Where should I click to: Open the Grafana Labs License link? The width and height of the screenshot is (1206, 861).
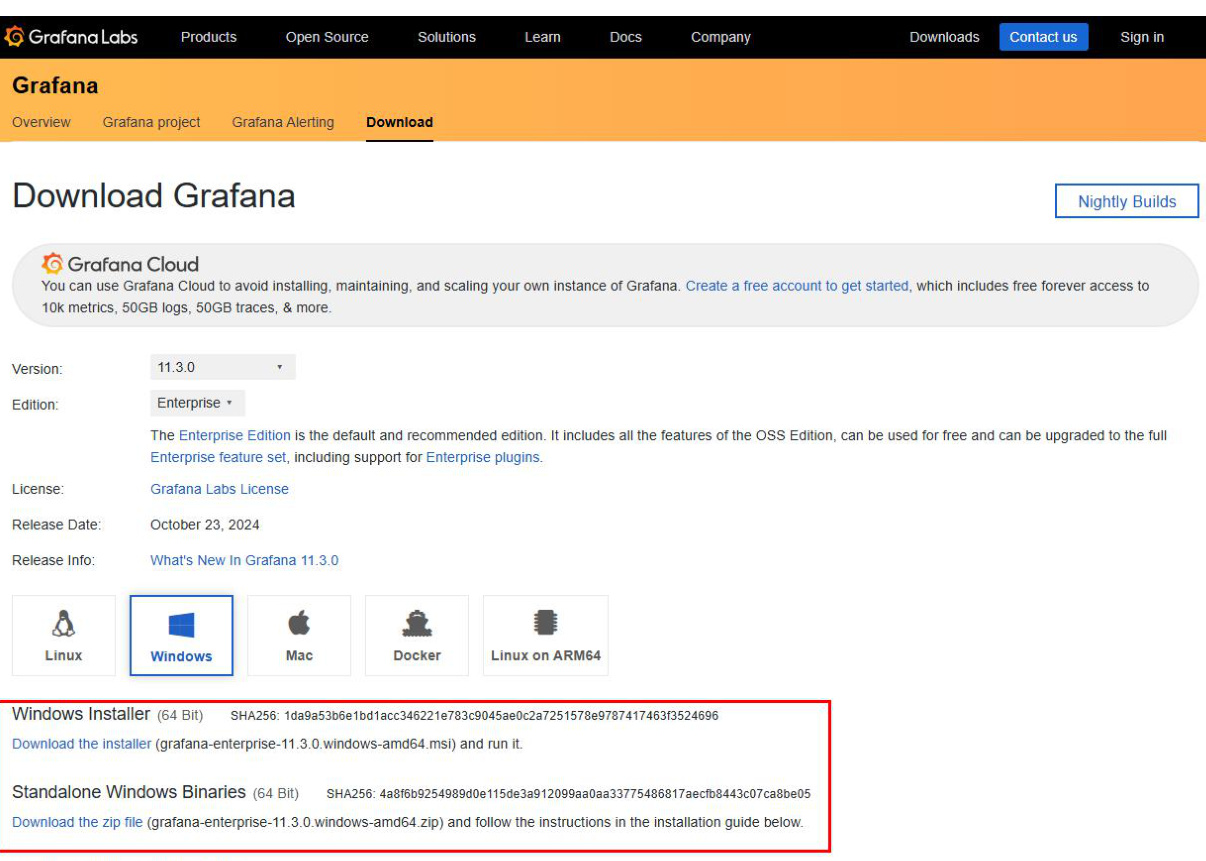(219, 489)
